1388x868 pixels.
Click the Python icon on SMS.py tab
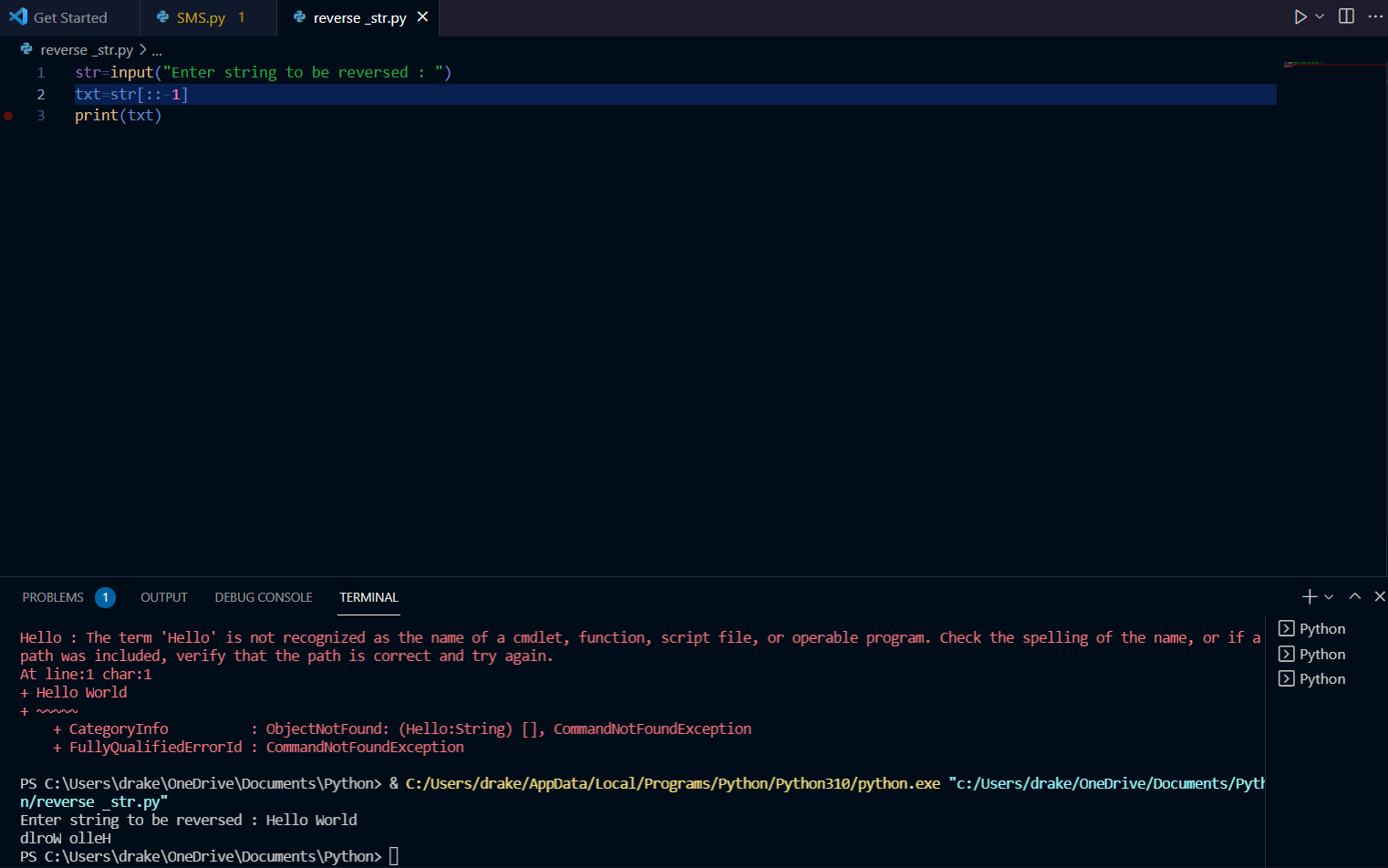[162, 17]
